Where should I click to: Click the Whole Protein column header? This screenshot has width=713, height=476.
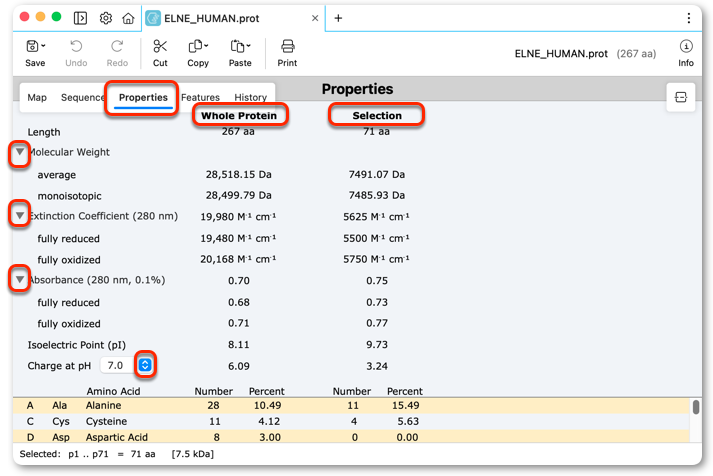point(239,115)
